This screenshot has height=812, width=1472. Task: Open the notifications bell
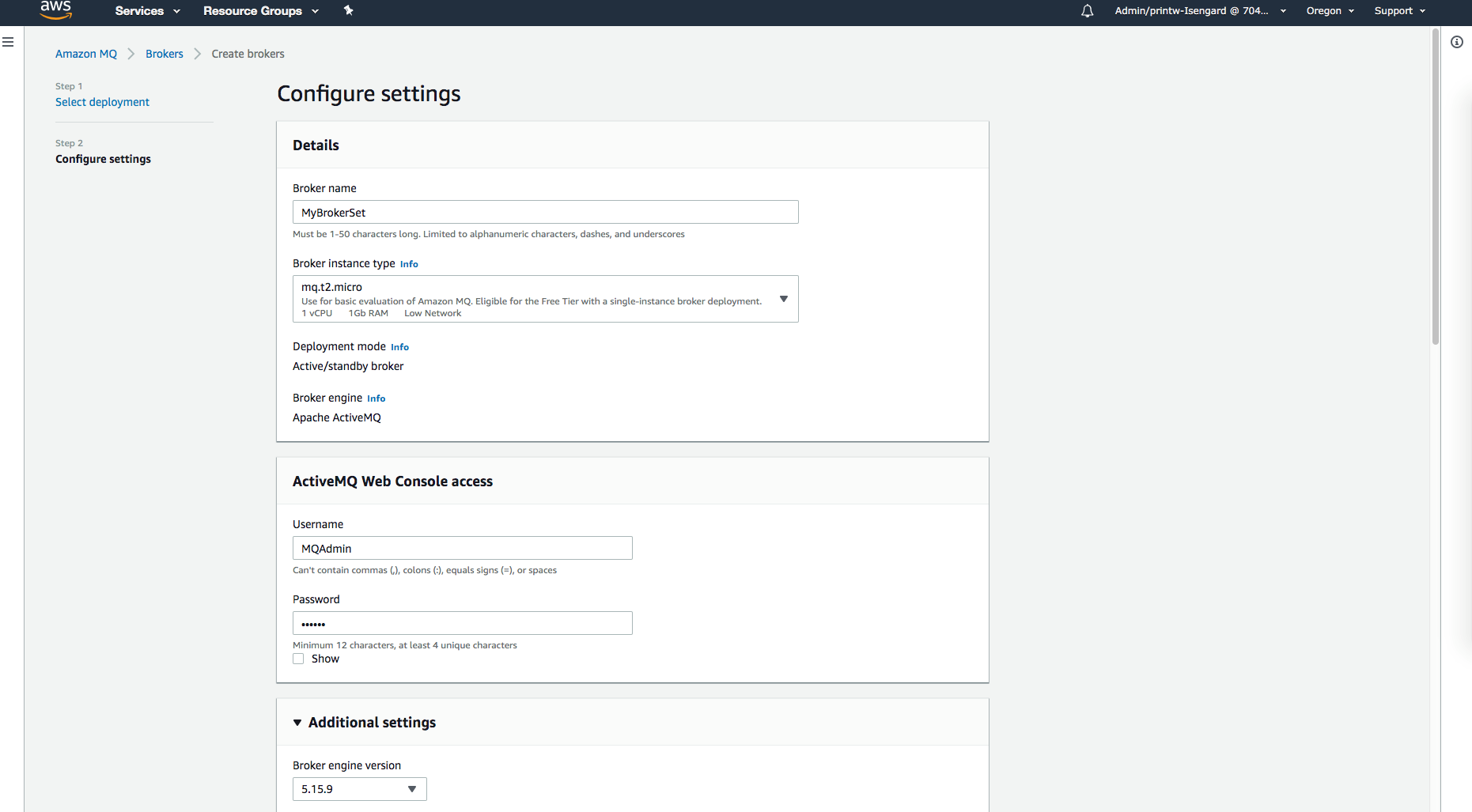1088,11
